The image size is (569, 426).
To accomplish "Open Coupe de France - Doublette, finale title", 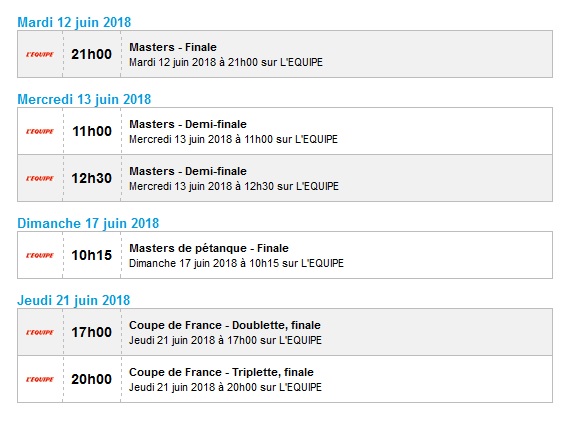I will 225,325.
